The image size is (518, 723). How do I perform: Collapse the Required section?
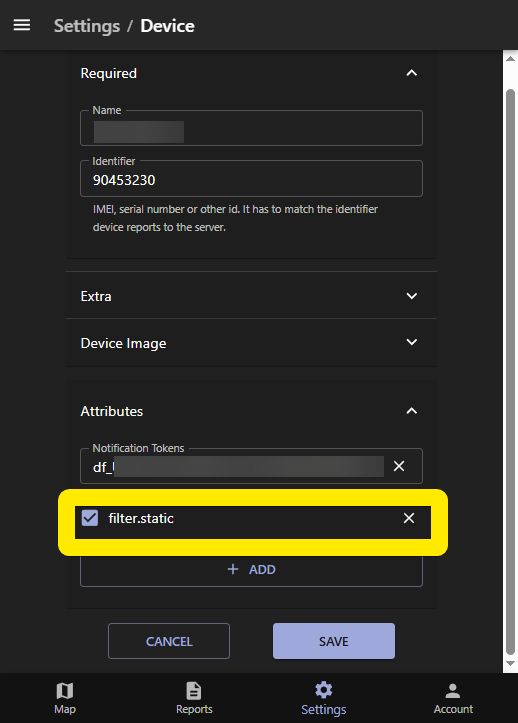pos(411,73)
